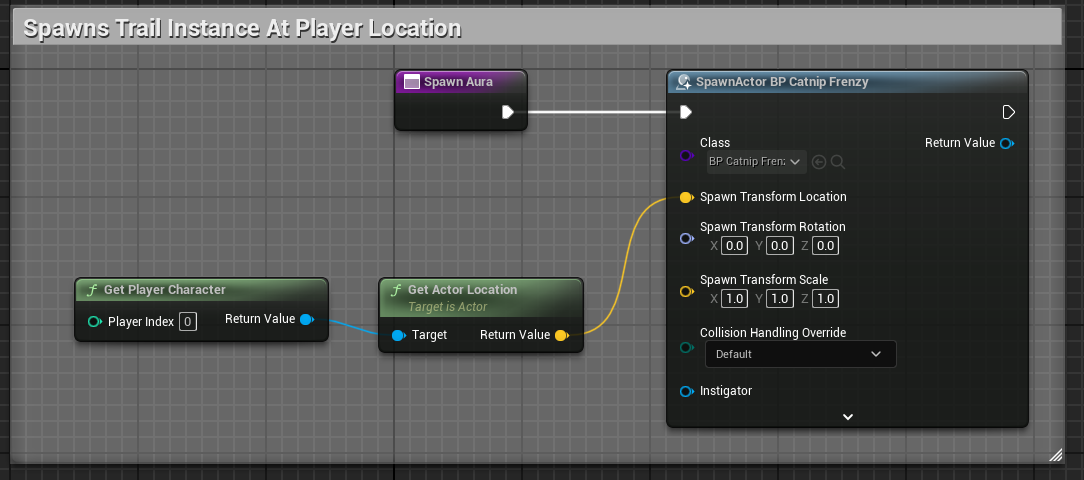Click Spawn Transform Scale X field
The height and width of the screenshot is (480, 1084).
pos(734,299)
